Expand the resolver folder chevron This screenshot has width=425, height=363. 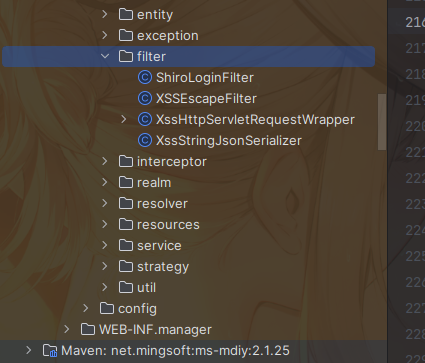click(105, 203)
